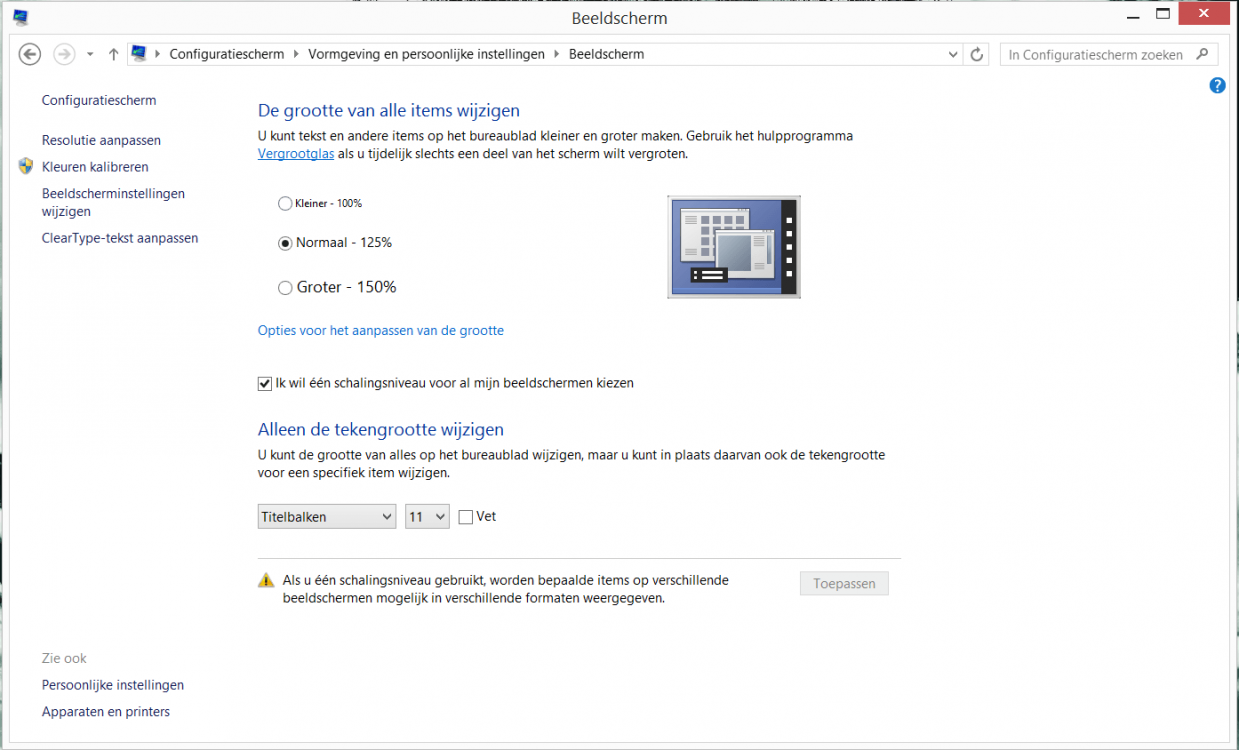Image resolution: width=1239 pixels, height=750 pixels.
Task: Click the computer icon in address bar
Action: [139, 54]
